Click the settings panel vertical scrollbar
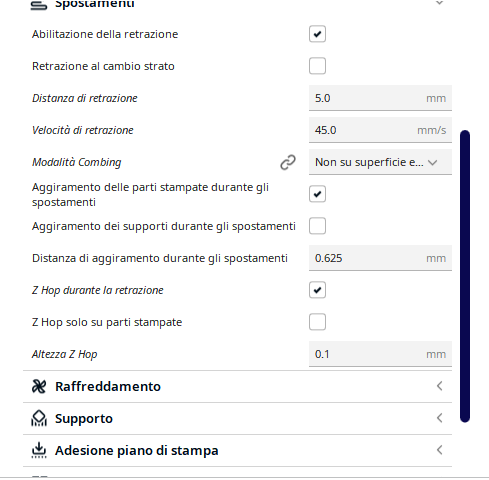 click(465, 276)
